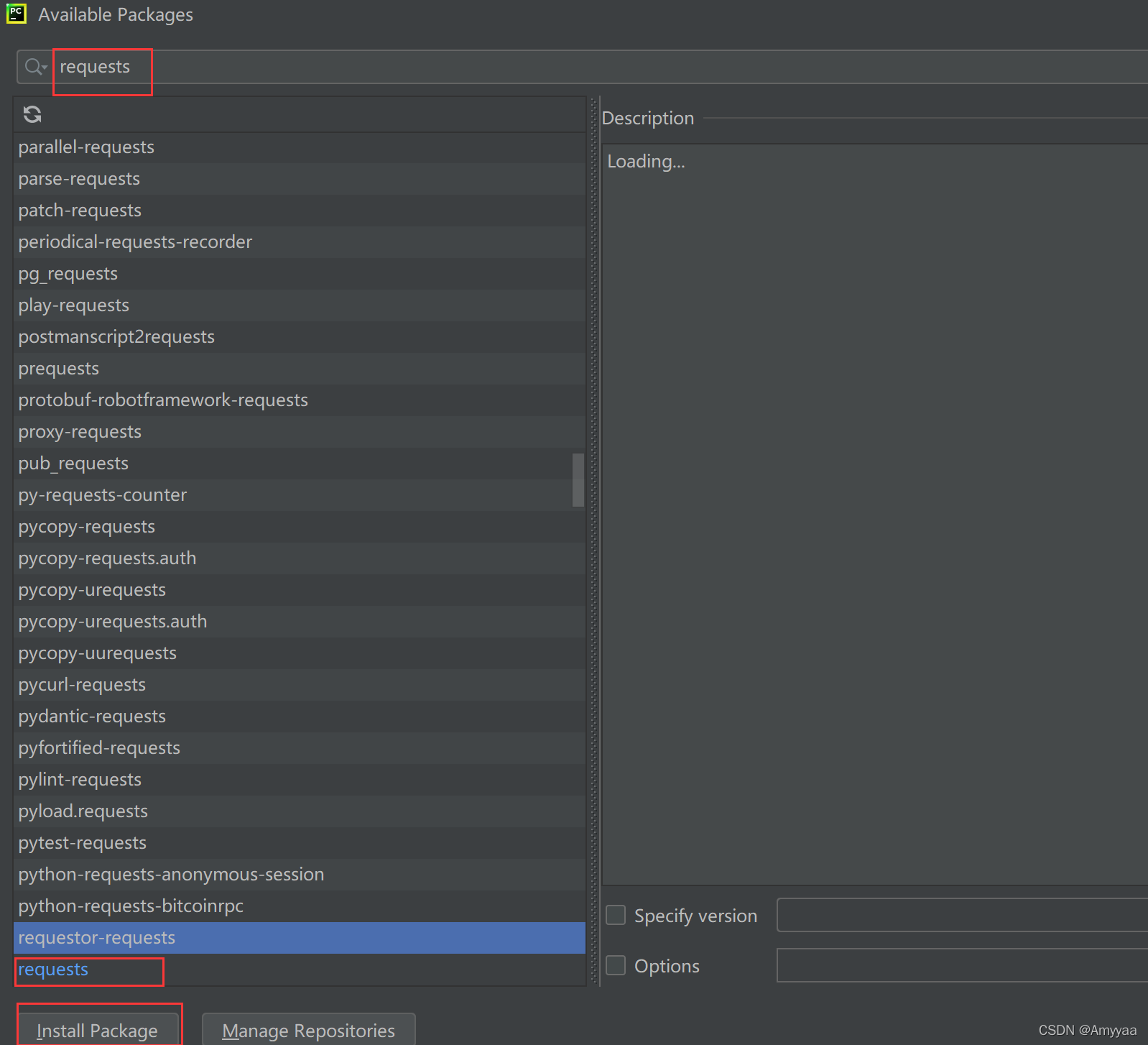The height and width of the screenshot is (1045, 1148).
Task: Select the play-requests package
Action: tap(300, 305)
